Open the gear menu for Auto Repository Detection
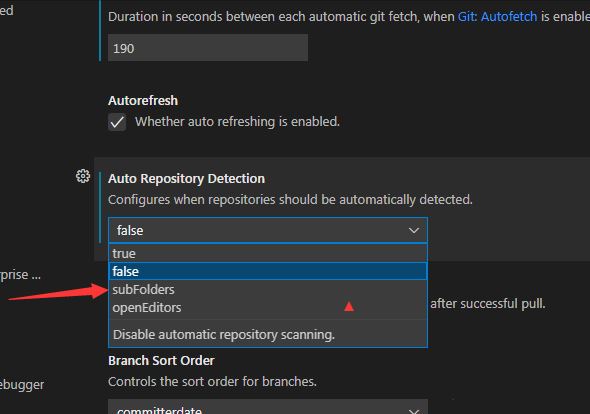590x414 pixels. pos(83,176)
